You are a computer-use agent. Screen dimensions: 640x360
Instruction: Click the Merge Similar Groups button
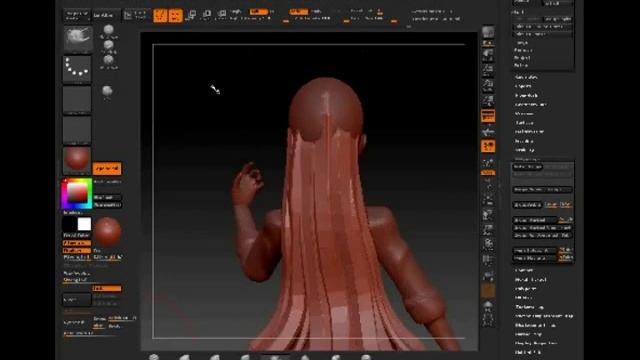click(542, 189)
